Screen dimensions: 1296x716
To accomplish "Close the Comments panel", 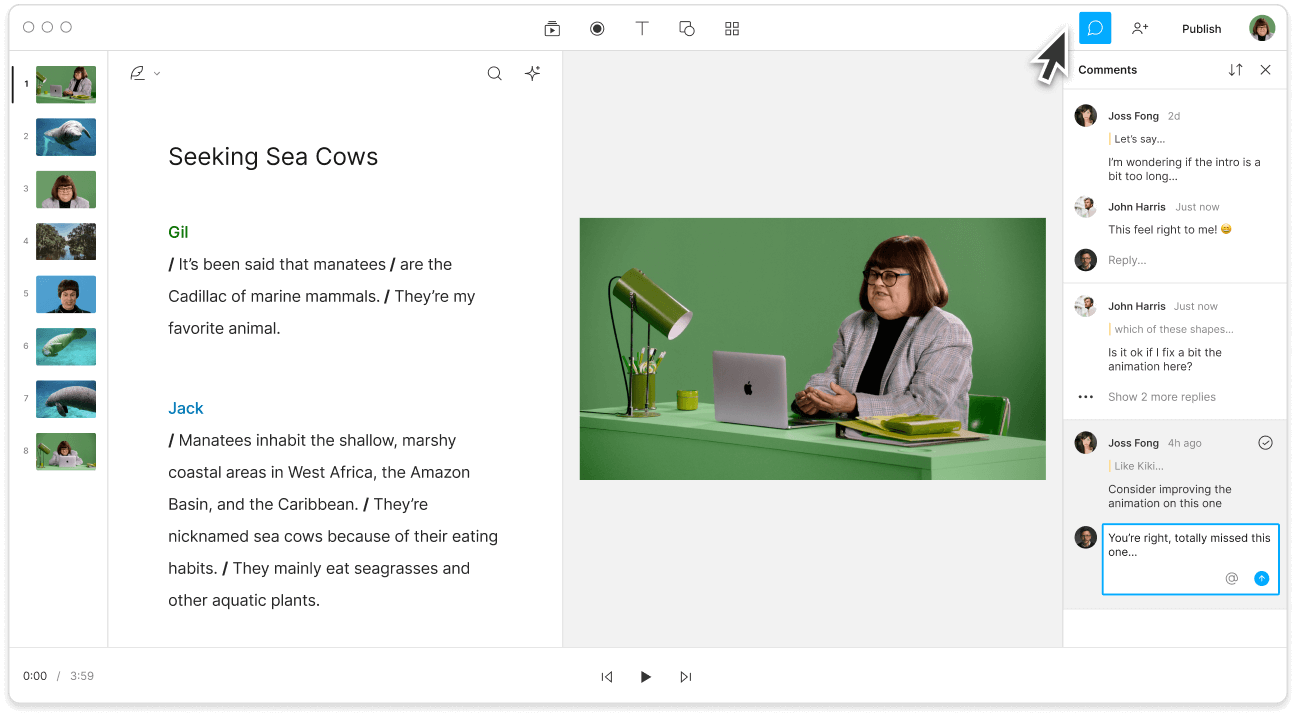I will [x=1265, y=69].
